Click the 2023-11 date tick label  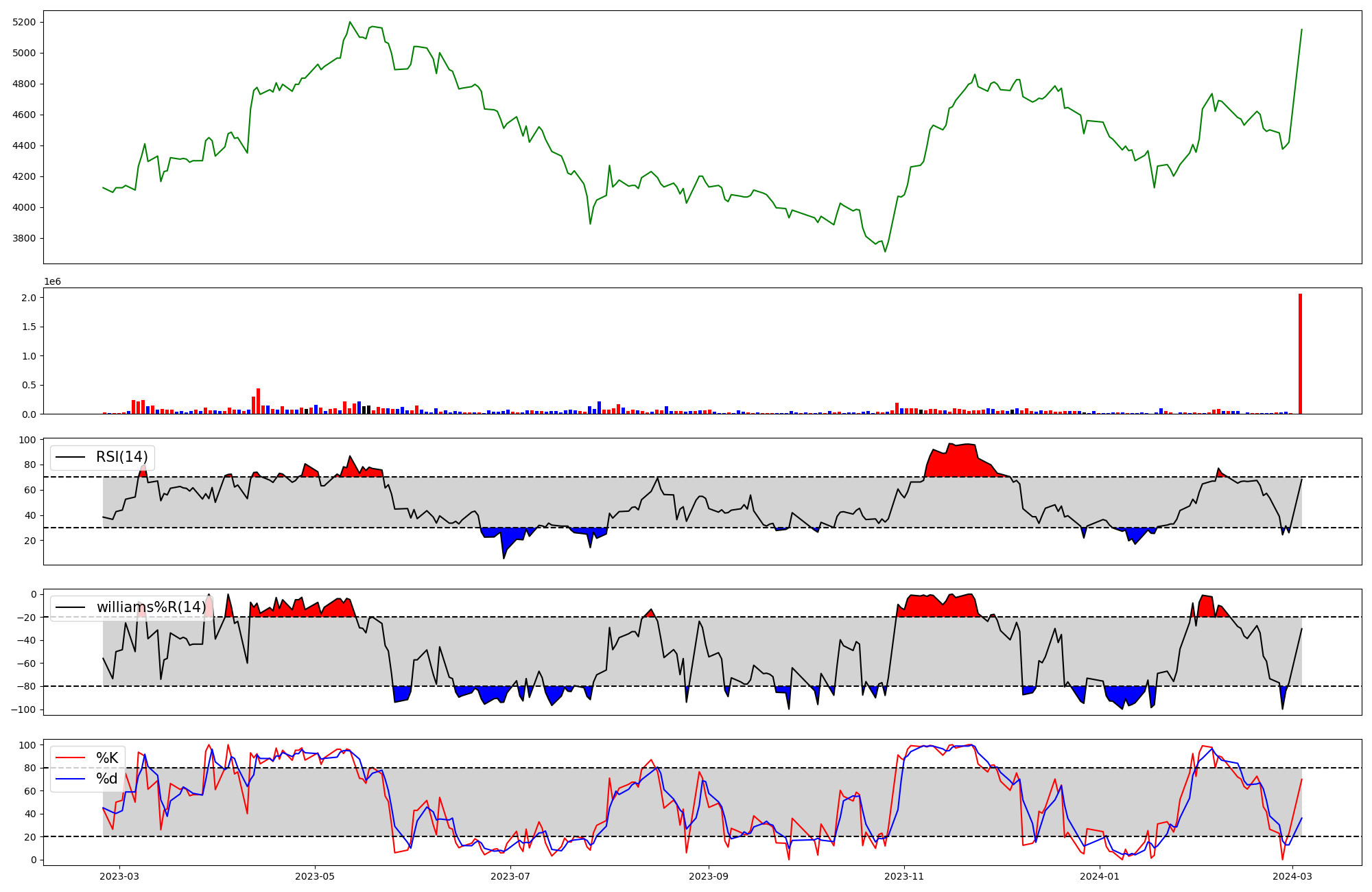click(904, 876)
